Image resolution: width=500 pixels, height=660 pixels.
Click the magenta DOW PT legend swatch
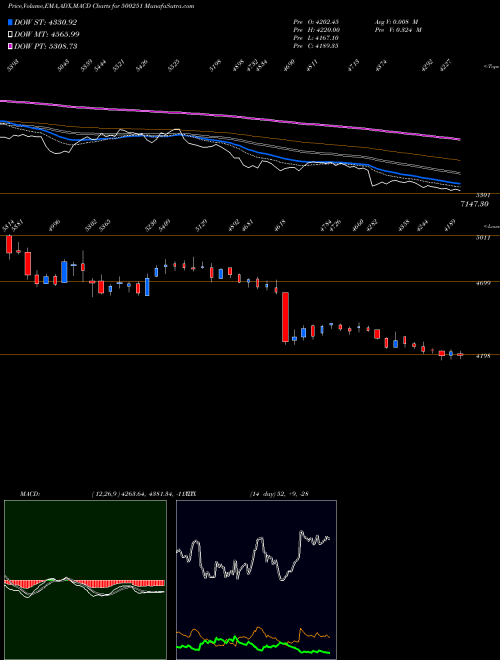tap(11, 46)
